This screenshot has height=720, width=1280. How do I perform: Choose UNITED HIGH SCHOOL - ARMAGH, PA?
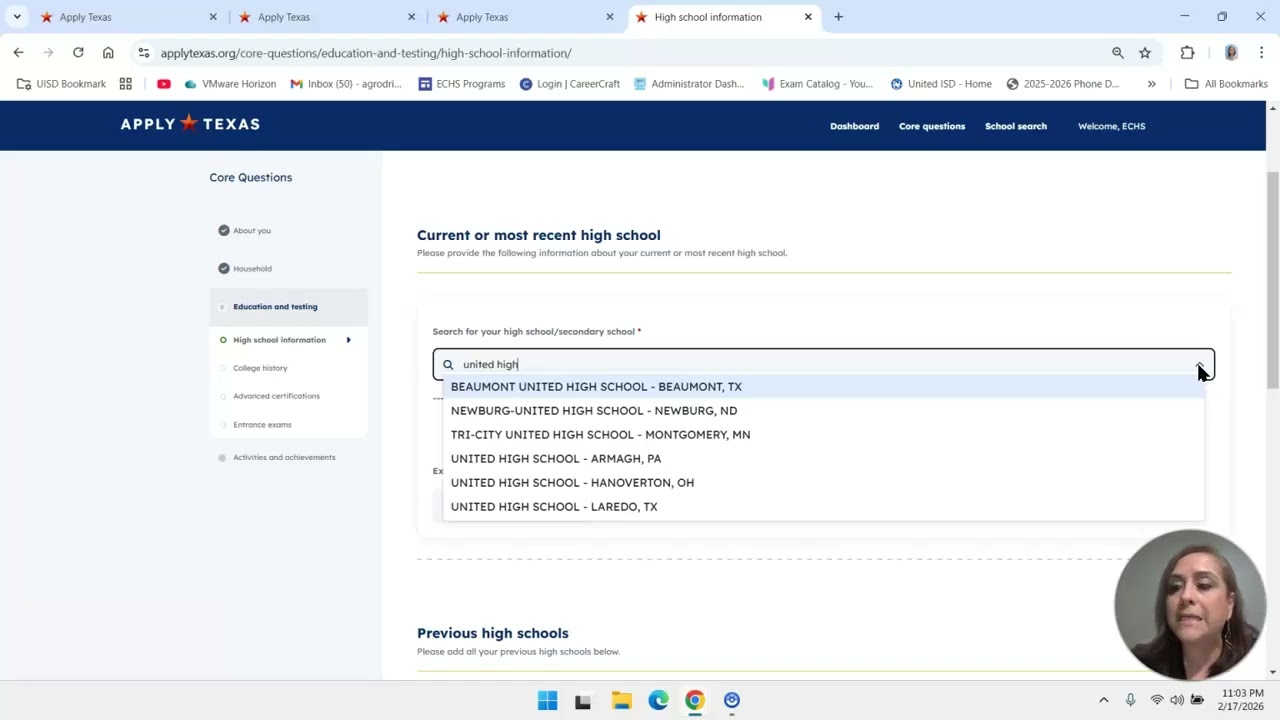823,459
